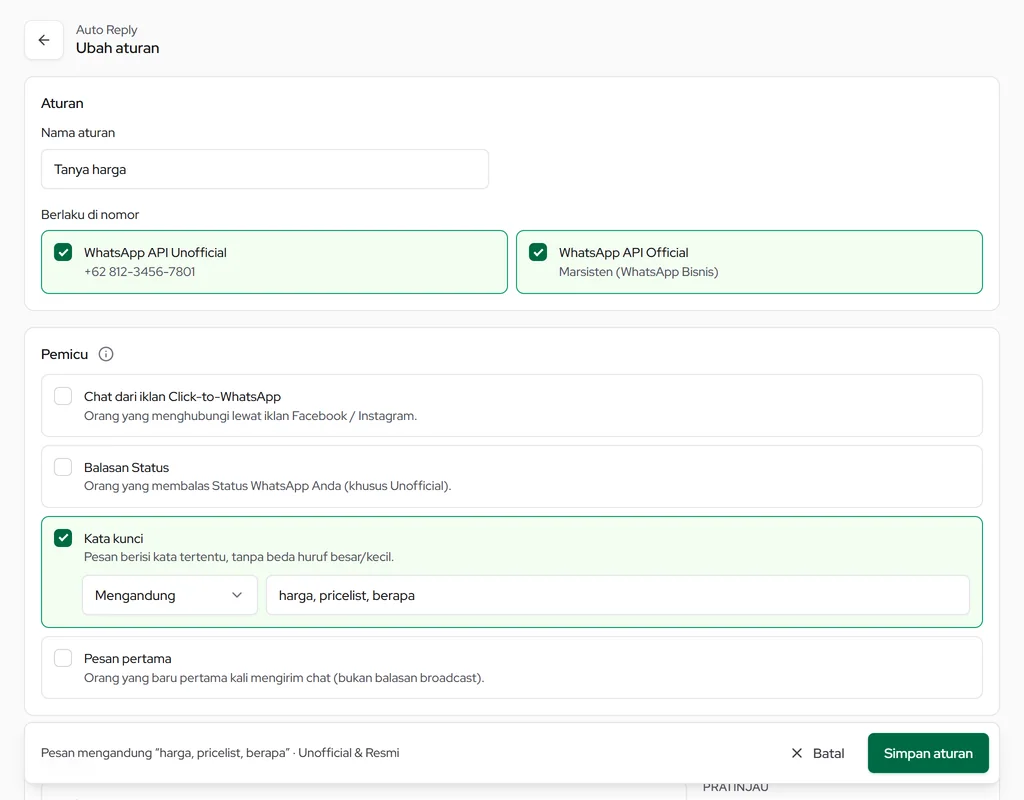Click the Pemicu section heading
The width and height of the screenshot is (1024, 800).
point(65,354)
